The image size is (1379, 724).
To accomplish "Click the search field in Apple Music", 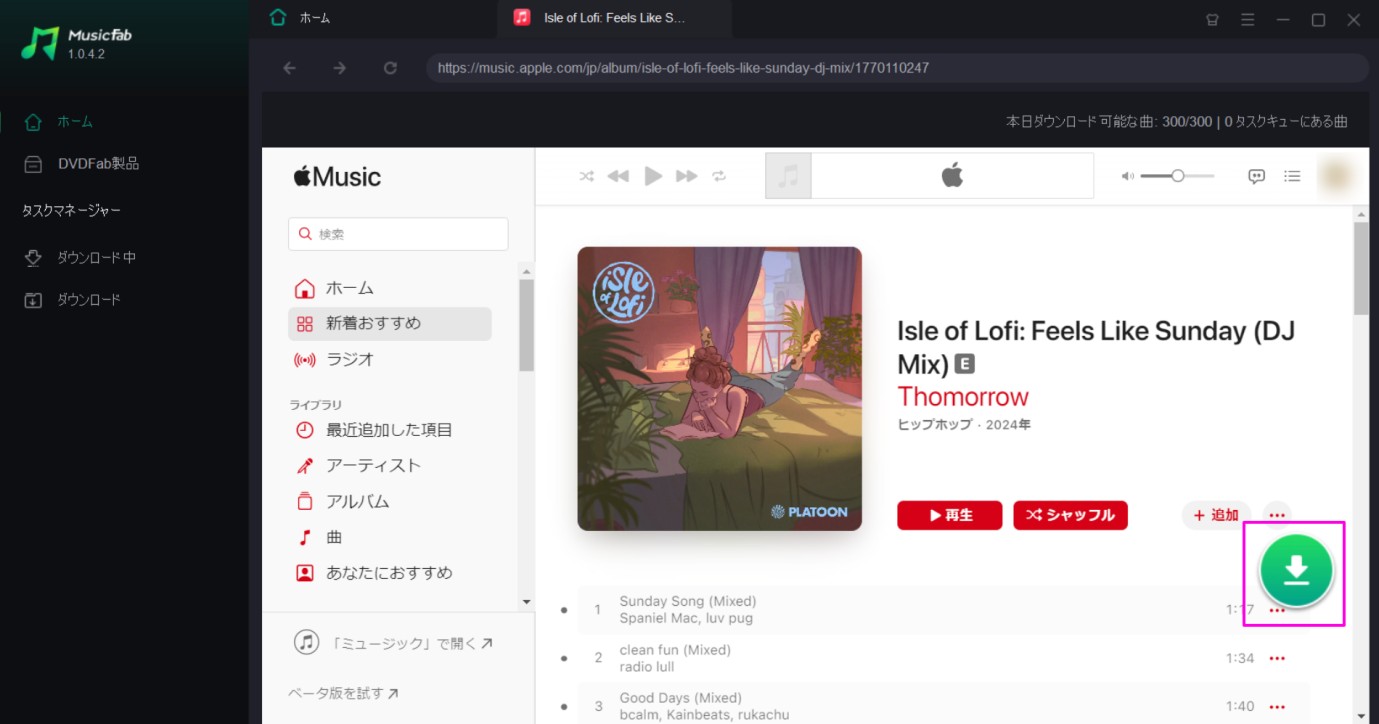I will tap(398, 234).
